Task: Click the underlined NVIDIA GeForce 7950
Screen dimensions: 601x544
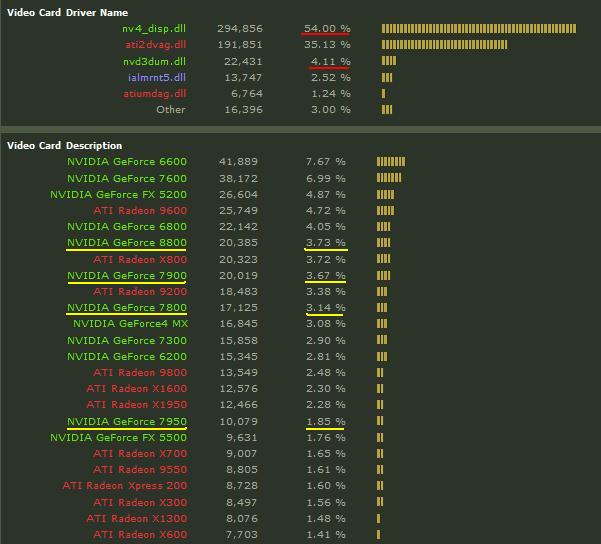Action: [x=127, y=422]
